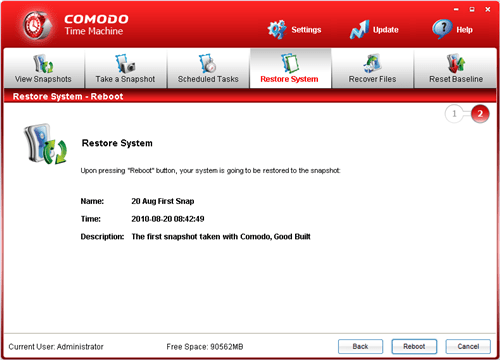Switch to the View Snapshots tab label
The width and height of the screenshot is (500, 360).
click(x=43, y=79)
